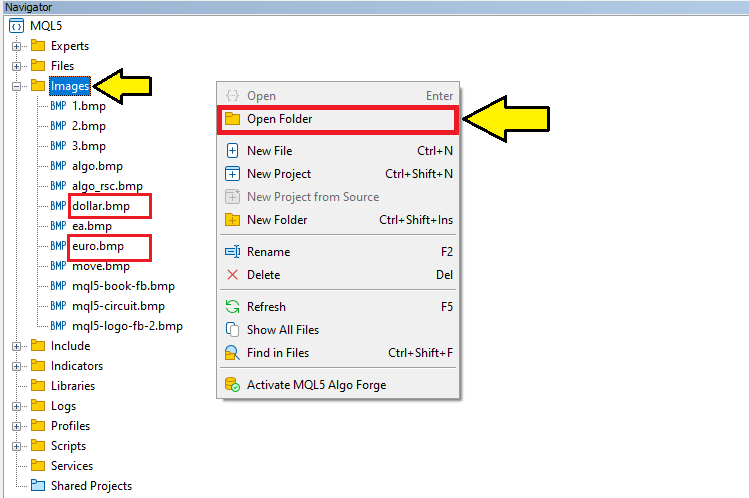The image size is (749, 498).
Task: Choose Open Folder from context menu
Action: point(338,119)
